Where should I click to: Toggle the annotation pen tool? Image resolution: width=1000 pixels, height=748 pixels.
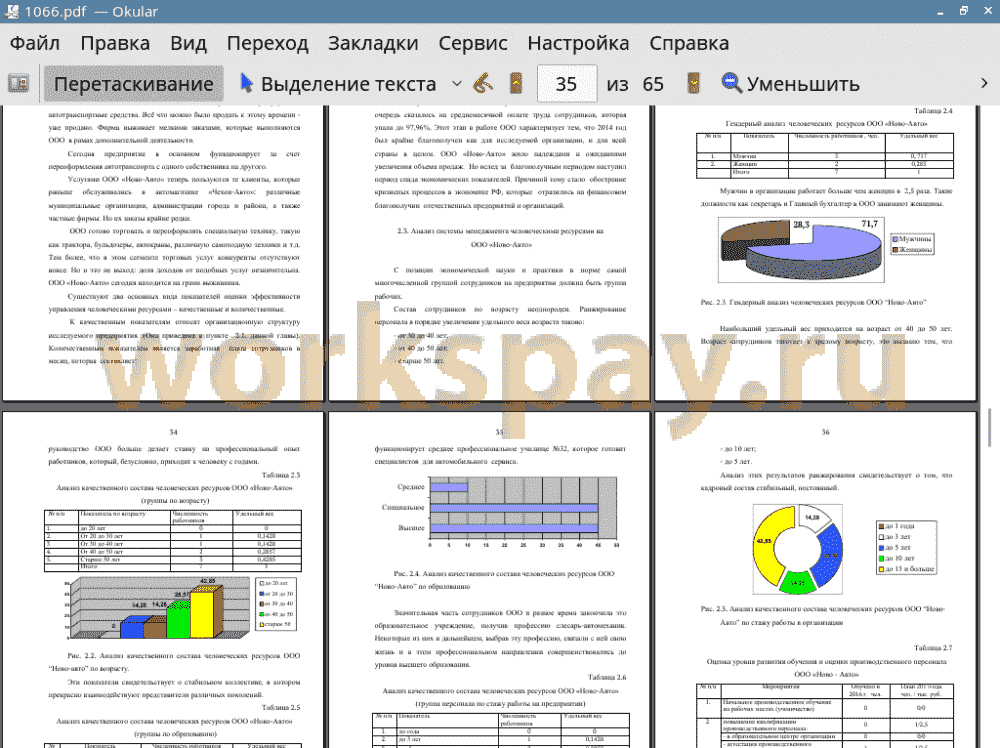[483, 84]
